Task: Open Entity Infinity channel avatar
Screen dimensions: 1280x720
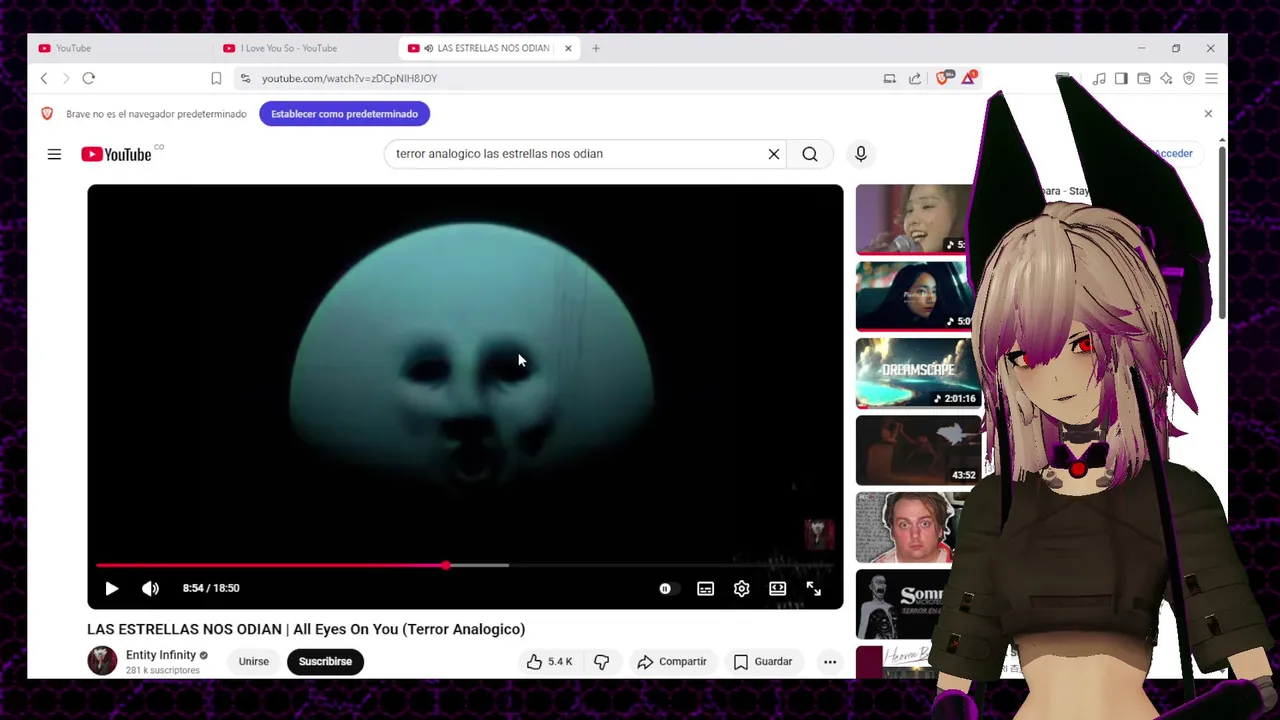Action: [102, 660]
